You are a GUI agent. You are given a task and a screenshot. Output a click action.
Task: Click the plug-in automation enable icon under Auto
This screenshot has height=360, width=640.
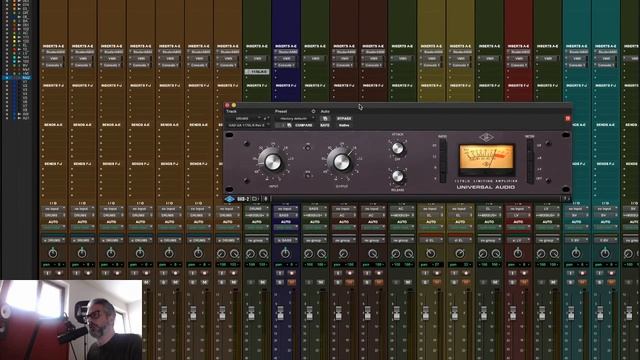pos(325,118)
